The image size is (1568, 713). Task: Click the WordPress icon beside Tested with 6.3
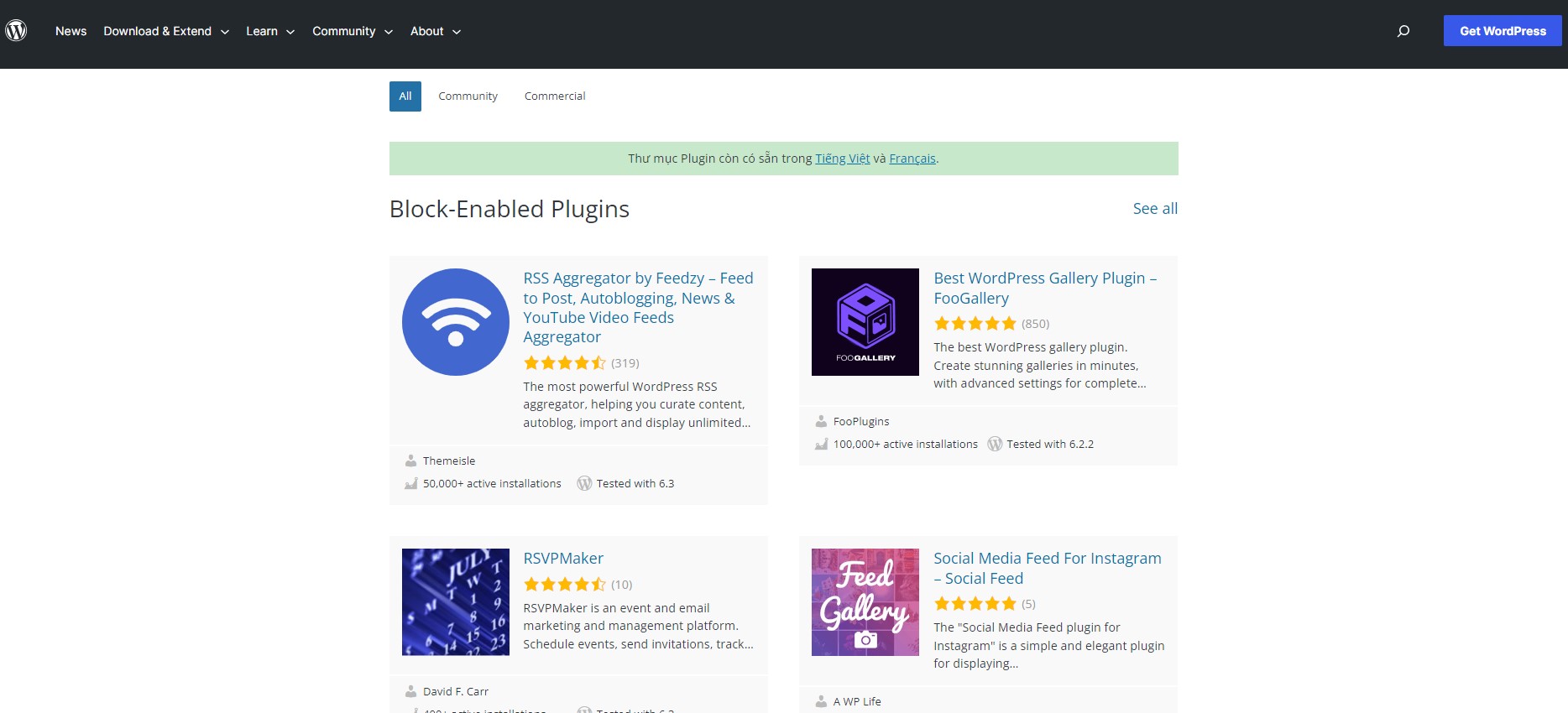coord(584,483)
